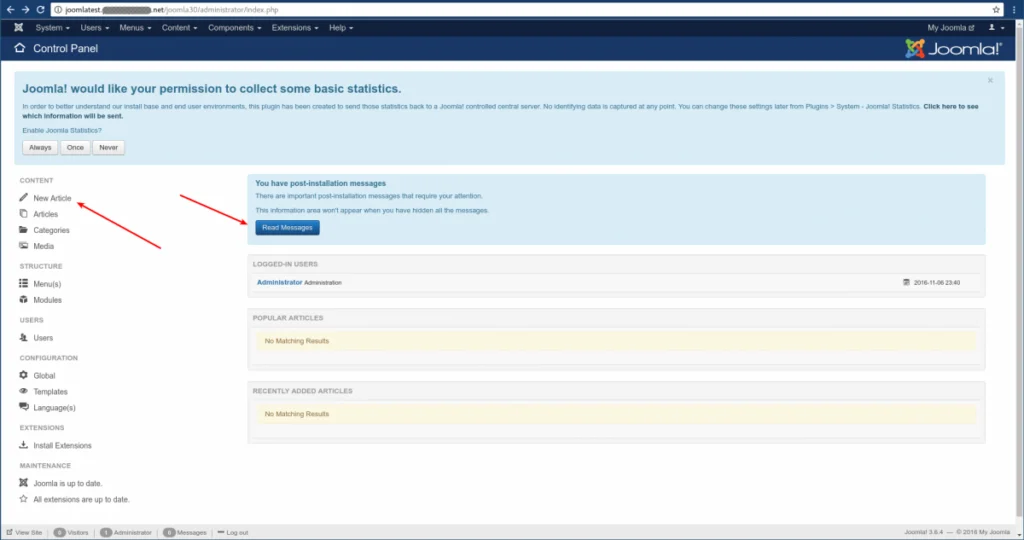Open the My Joomla site link
The height and width of the screenshot is (540, 1024).
point(951,27)
